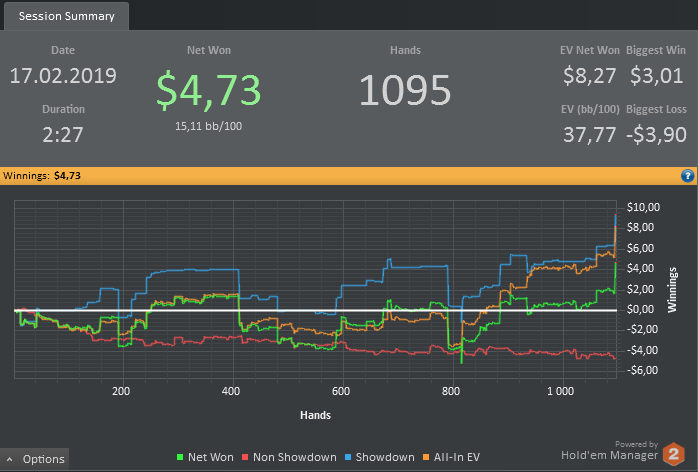Click the Biggest Win value $3,01

(x=657, y=76)
